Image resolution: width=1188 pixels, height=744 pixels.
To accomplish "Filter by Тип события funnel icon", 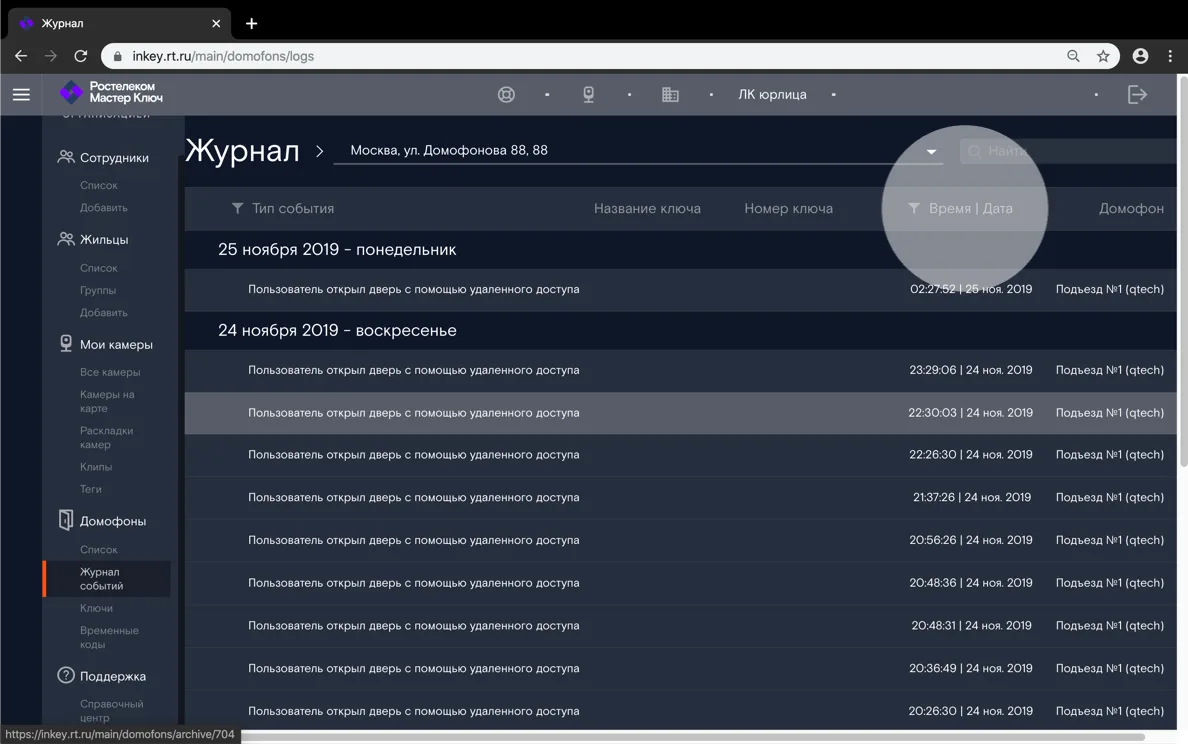I will click(x=237, y=208).
